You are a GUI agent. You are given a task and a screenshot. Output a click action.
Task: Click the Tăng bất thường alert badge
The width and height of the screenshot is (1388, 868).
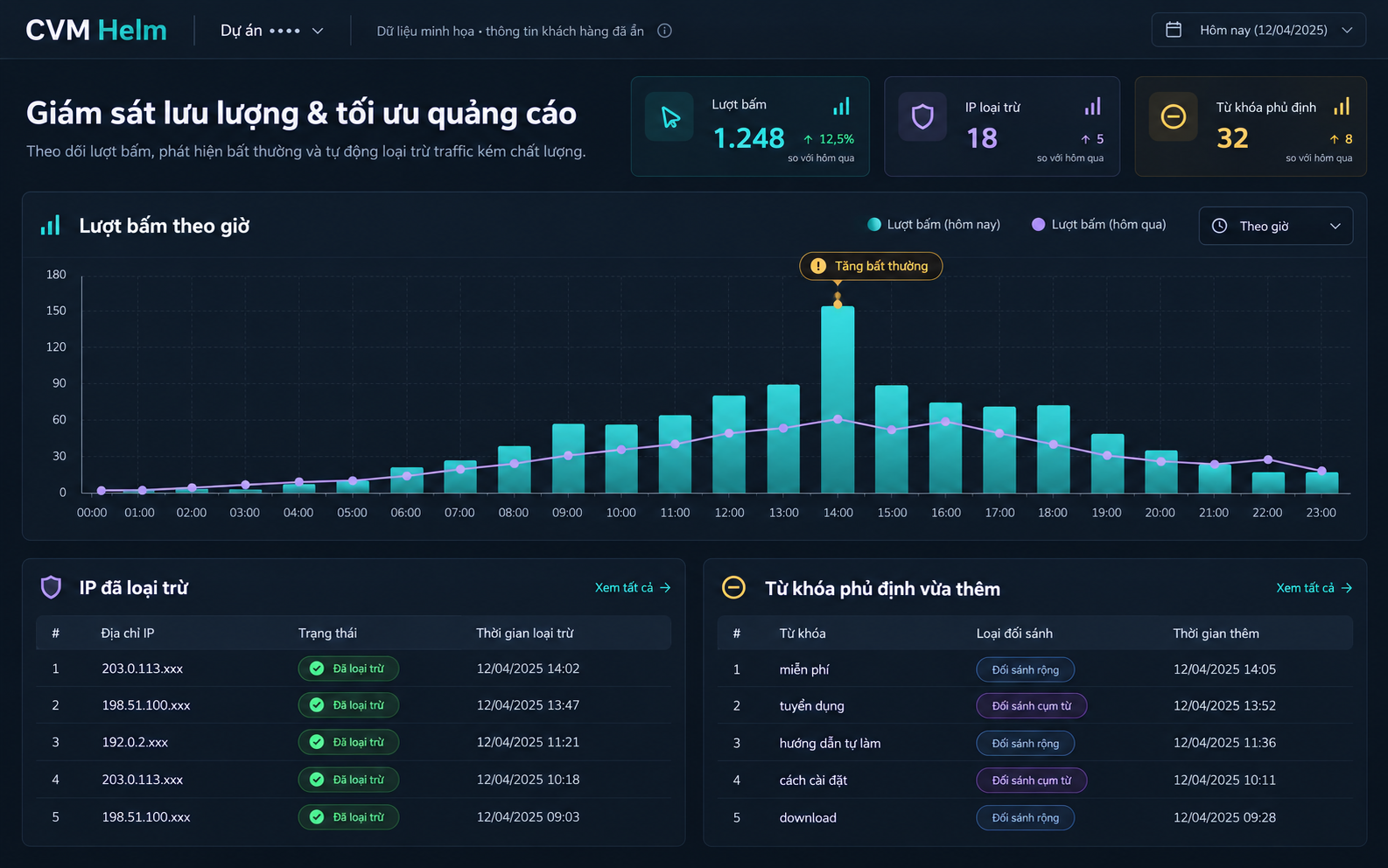871,266
